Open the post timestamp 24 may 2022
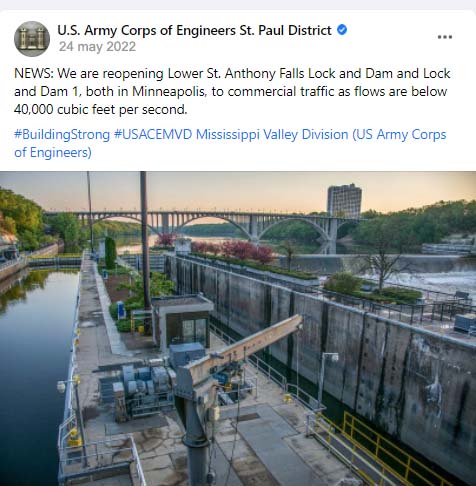476x486 pixels. pos(97,47)
